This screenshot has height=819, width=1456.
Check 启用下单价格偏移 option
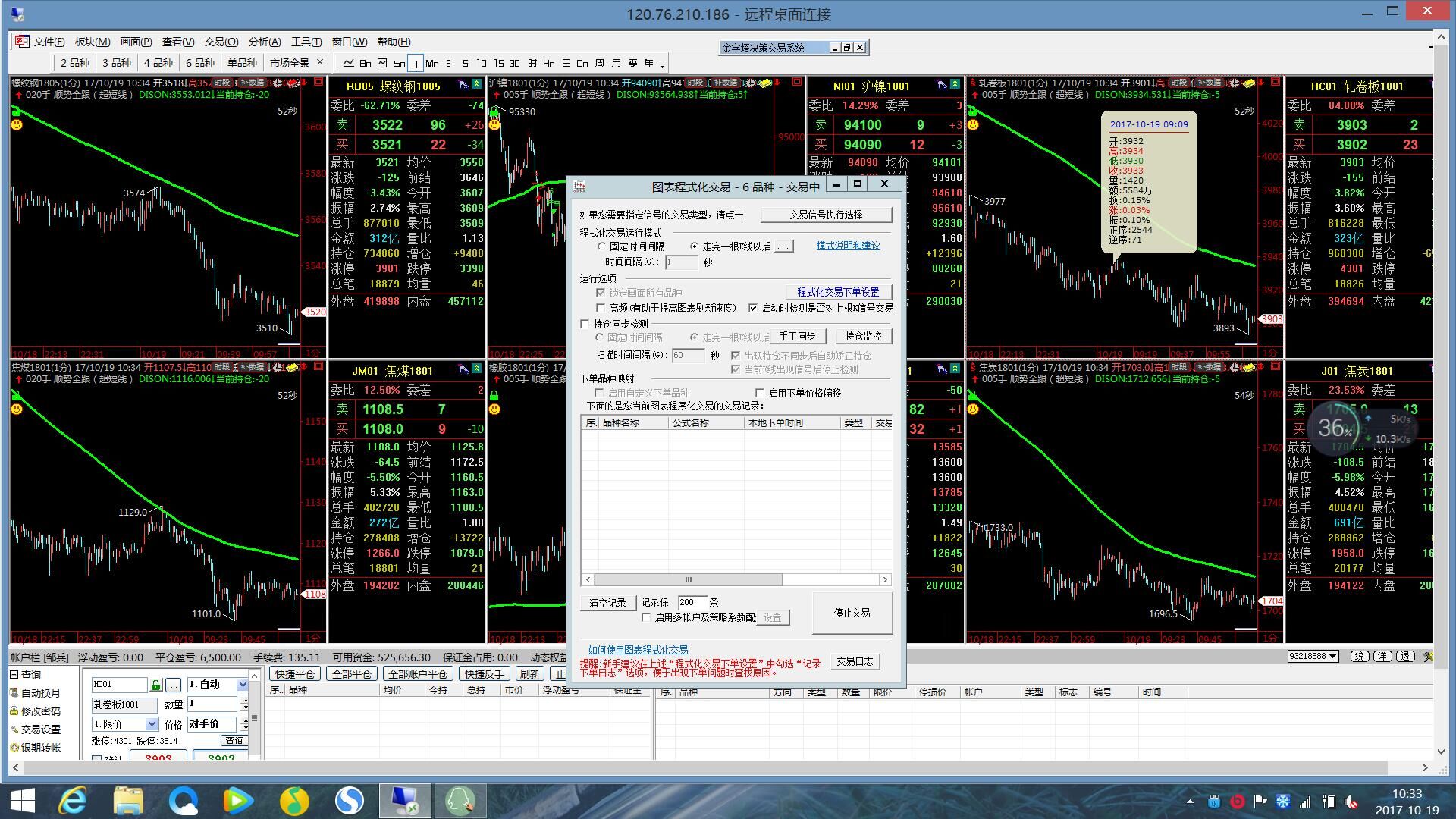(x=760, y=393)
